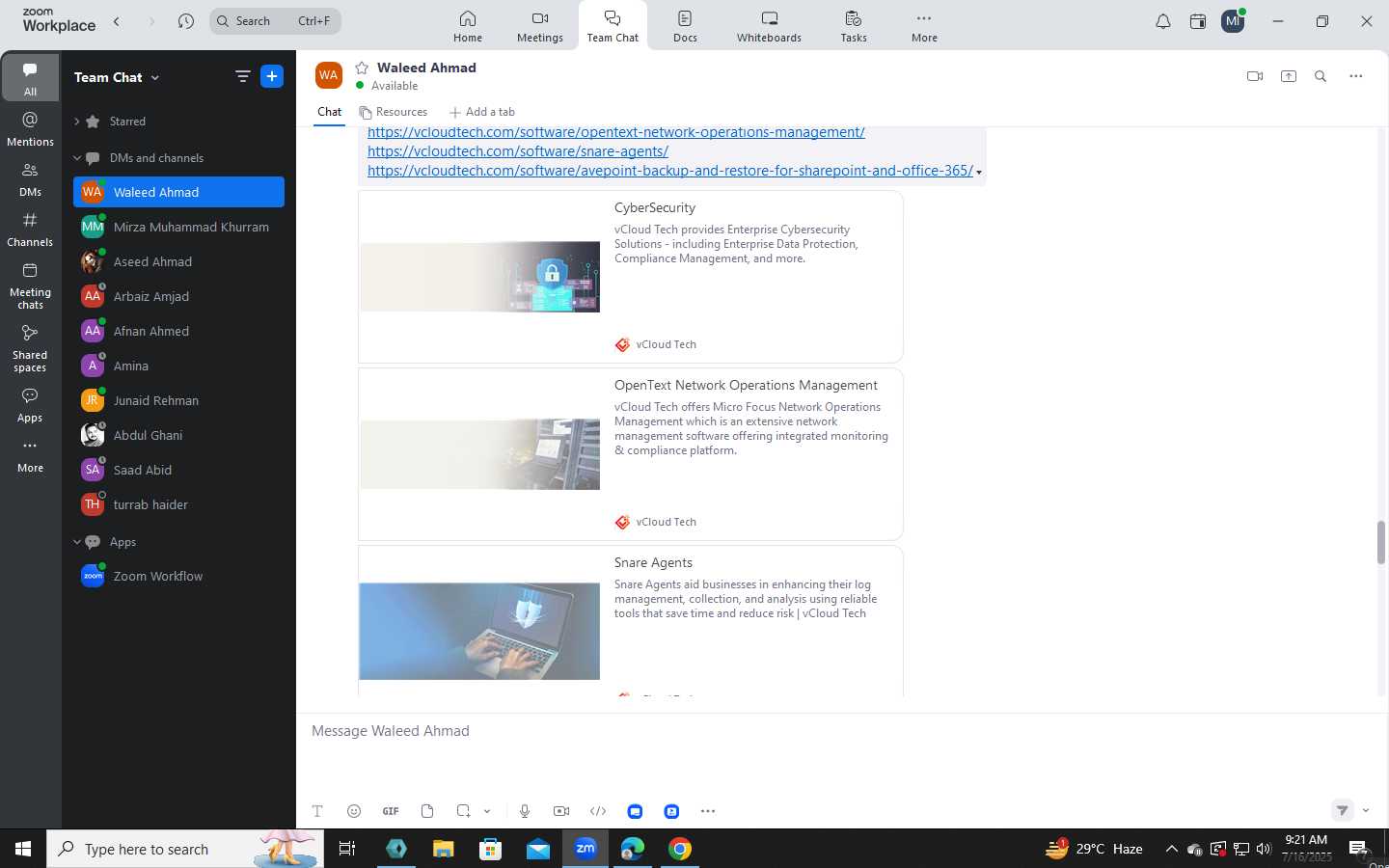Attach a file to the message
The width and height of the screenshot is (1389, 868).
[x=427, y=811]
